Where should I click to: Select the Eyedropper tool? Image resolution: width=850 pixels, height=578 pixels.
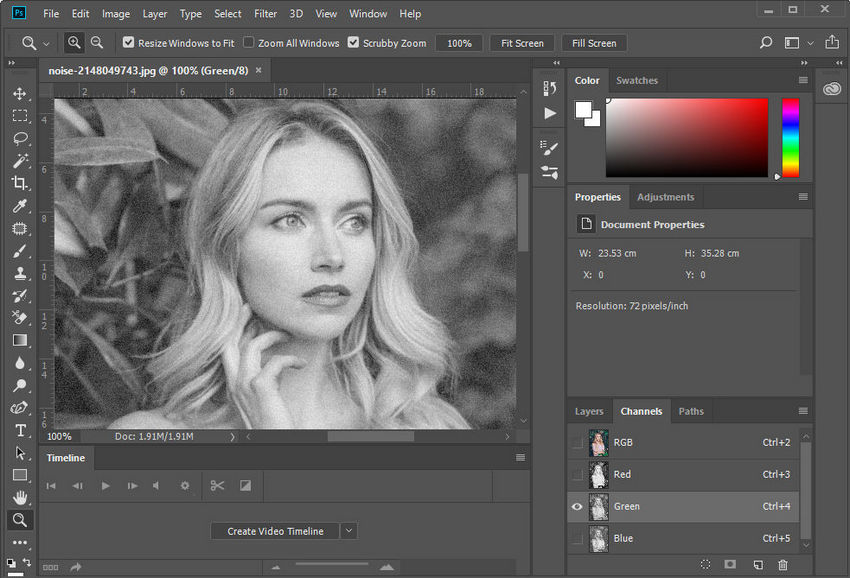20,205
